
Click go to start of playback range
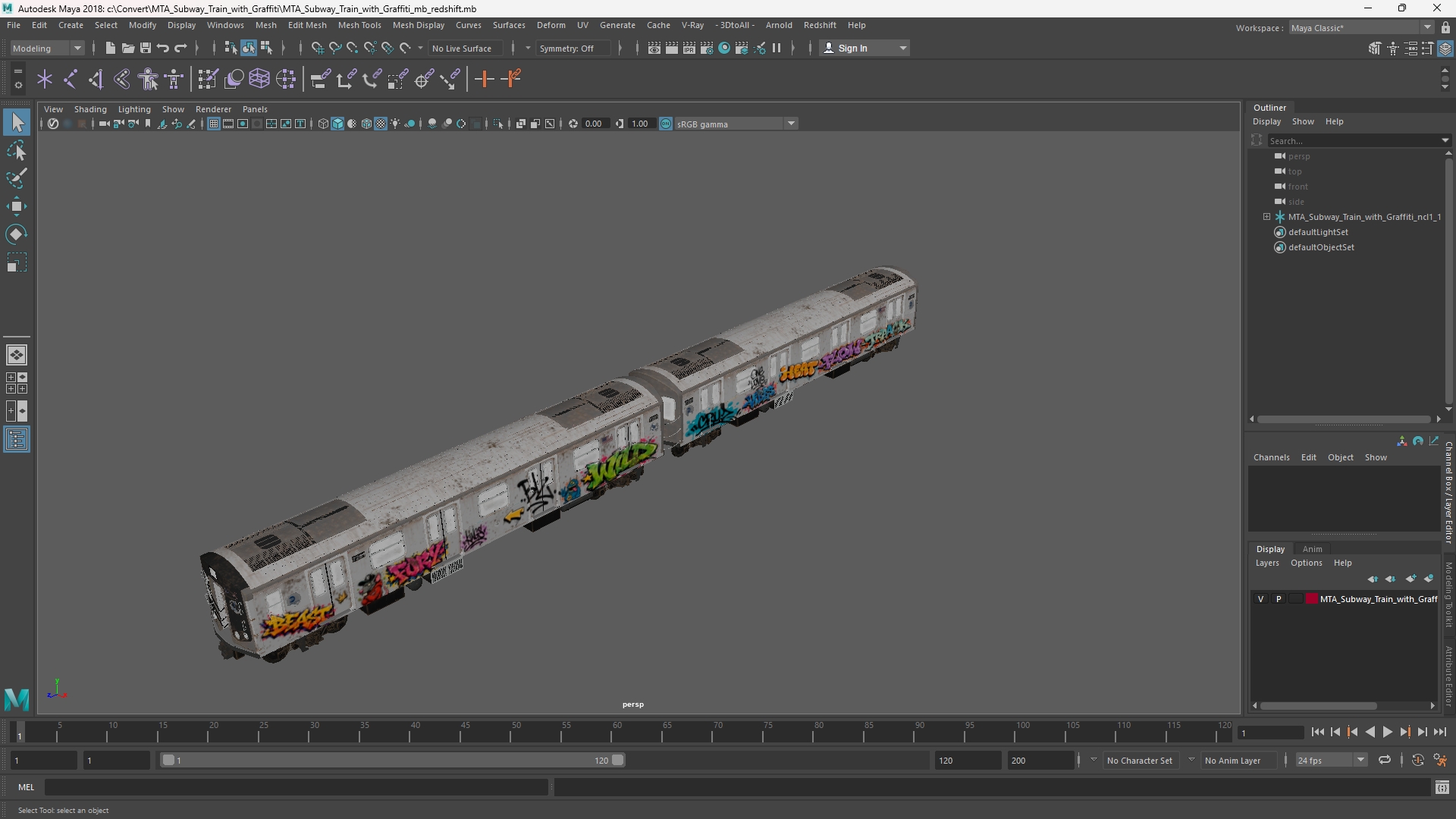[1317, 732]
